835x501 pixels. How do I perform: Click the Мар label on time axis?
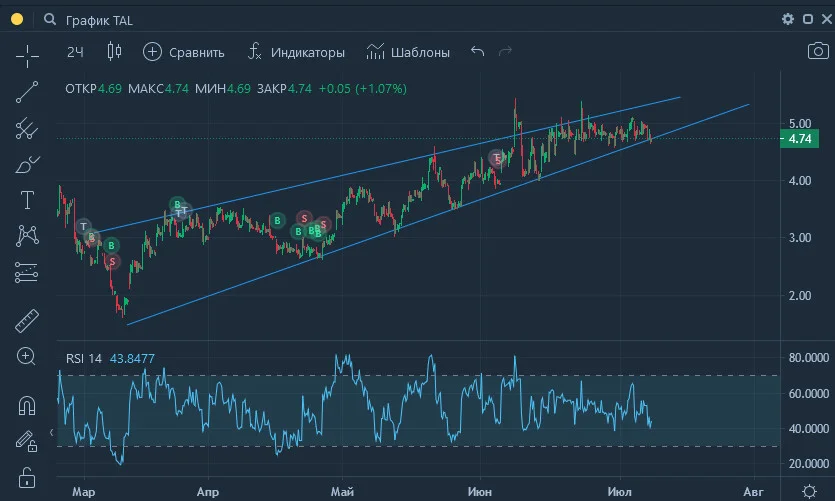click(x=84, y=492)
